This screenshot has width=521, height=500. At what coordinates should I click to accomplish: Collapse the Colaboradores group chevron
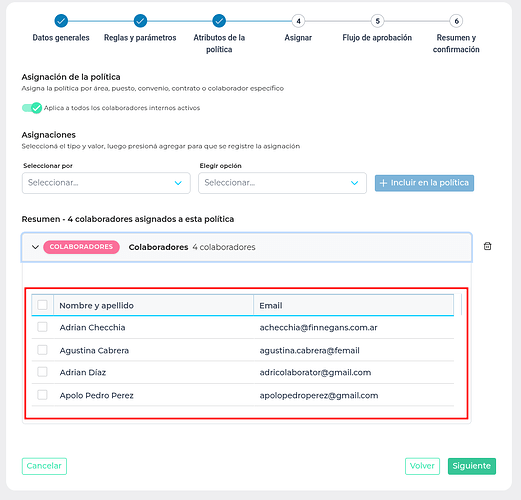[x=35, y=247]
